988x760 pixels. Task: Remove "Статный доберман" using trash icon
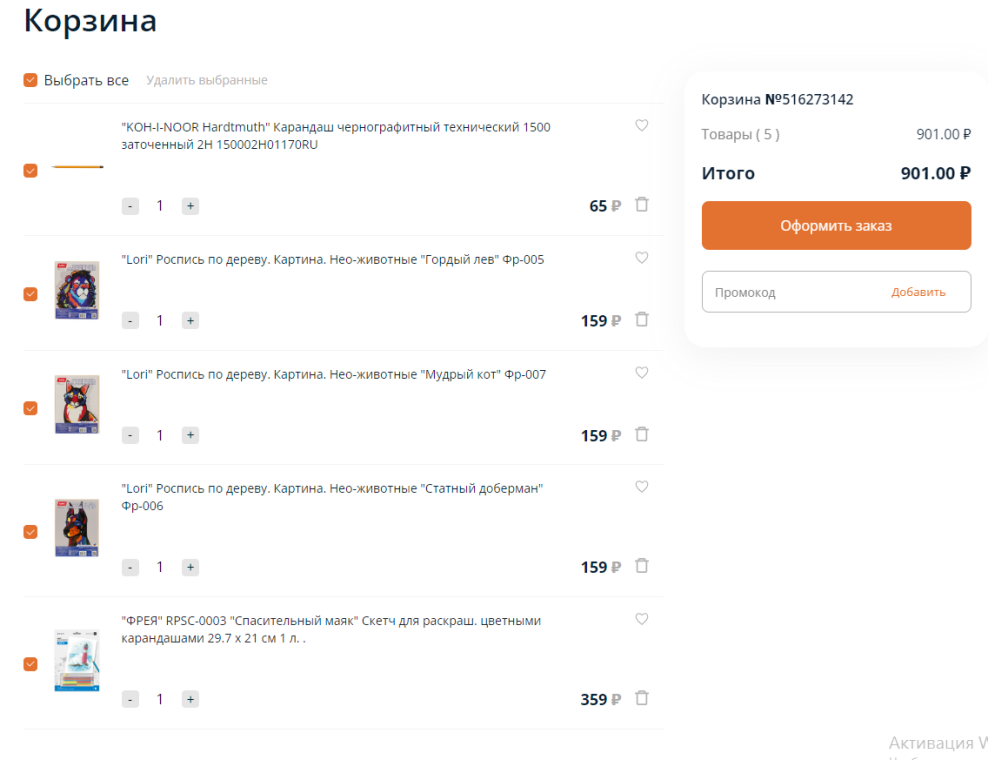[x=642, y=567]
